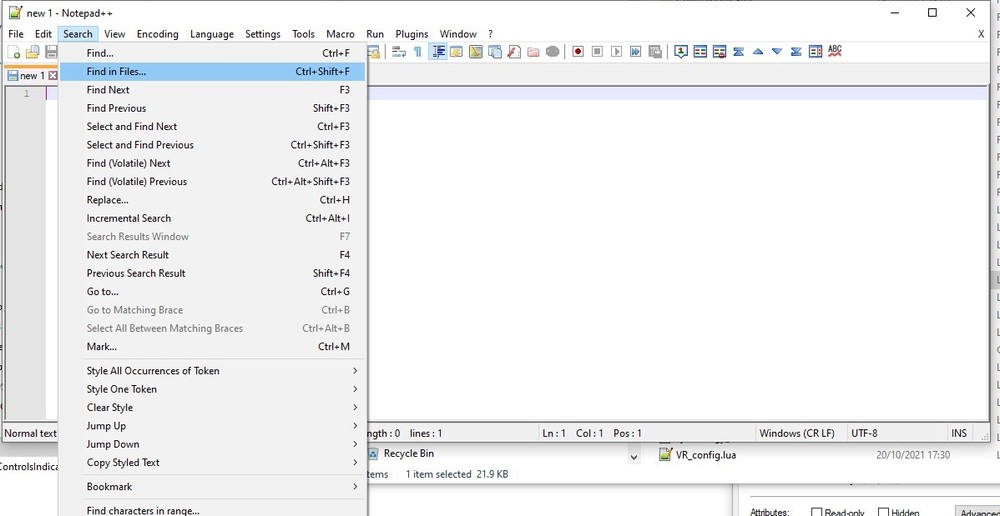Click the X at right of menu bar
Viewport: 1000px width, 516px height.
pyautogui.click(x=981, y=34)
